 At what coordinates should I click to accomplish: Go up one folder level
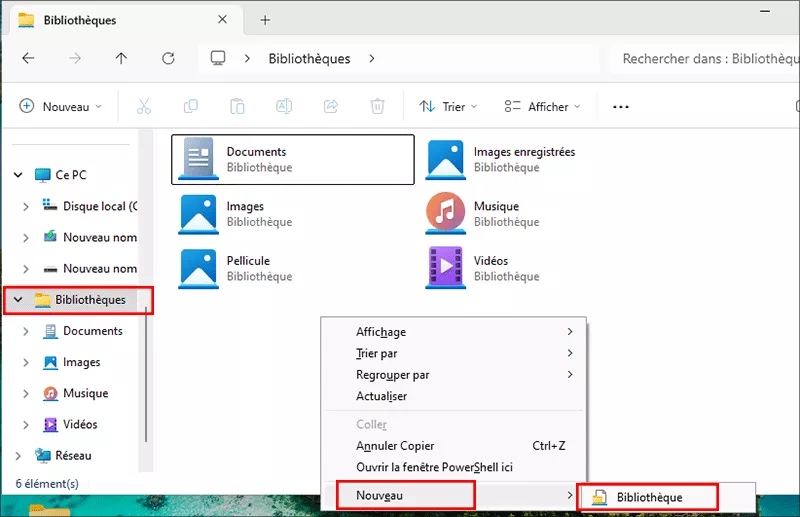point(121,59)
